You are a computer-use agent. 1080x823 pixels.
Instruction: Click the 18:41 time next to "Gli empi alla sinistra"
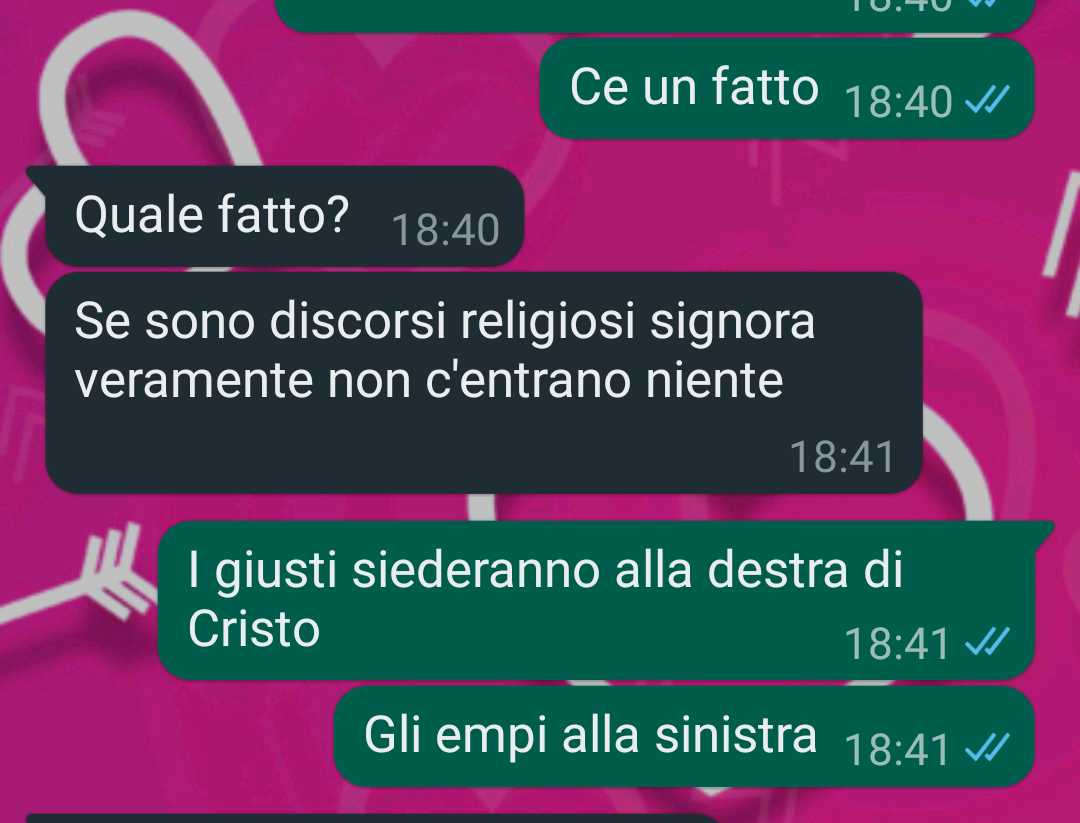[898, 750]
